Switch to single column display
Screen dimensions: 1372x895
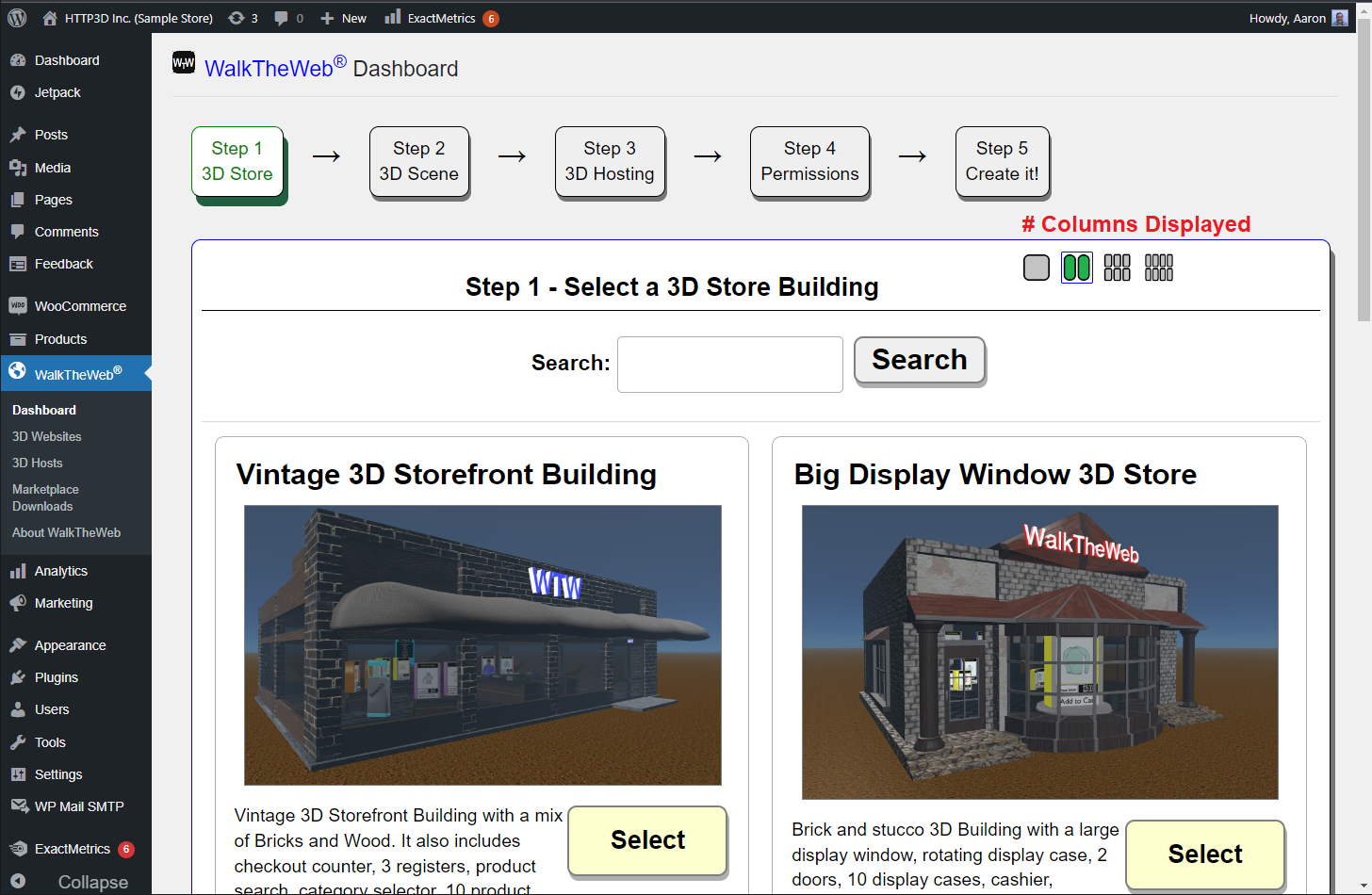(1037, 268)
